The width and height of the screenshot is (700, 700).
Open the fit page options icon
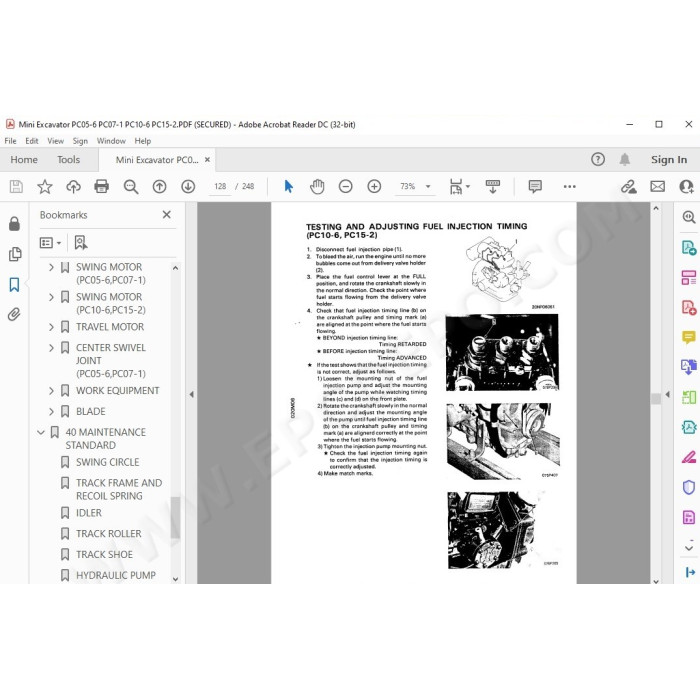456,186
